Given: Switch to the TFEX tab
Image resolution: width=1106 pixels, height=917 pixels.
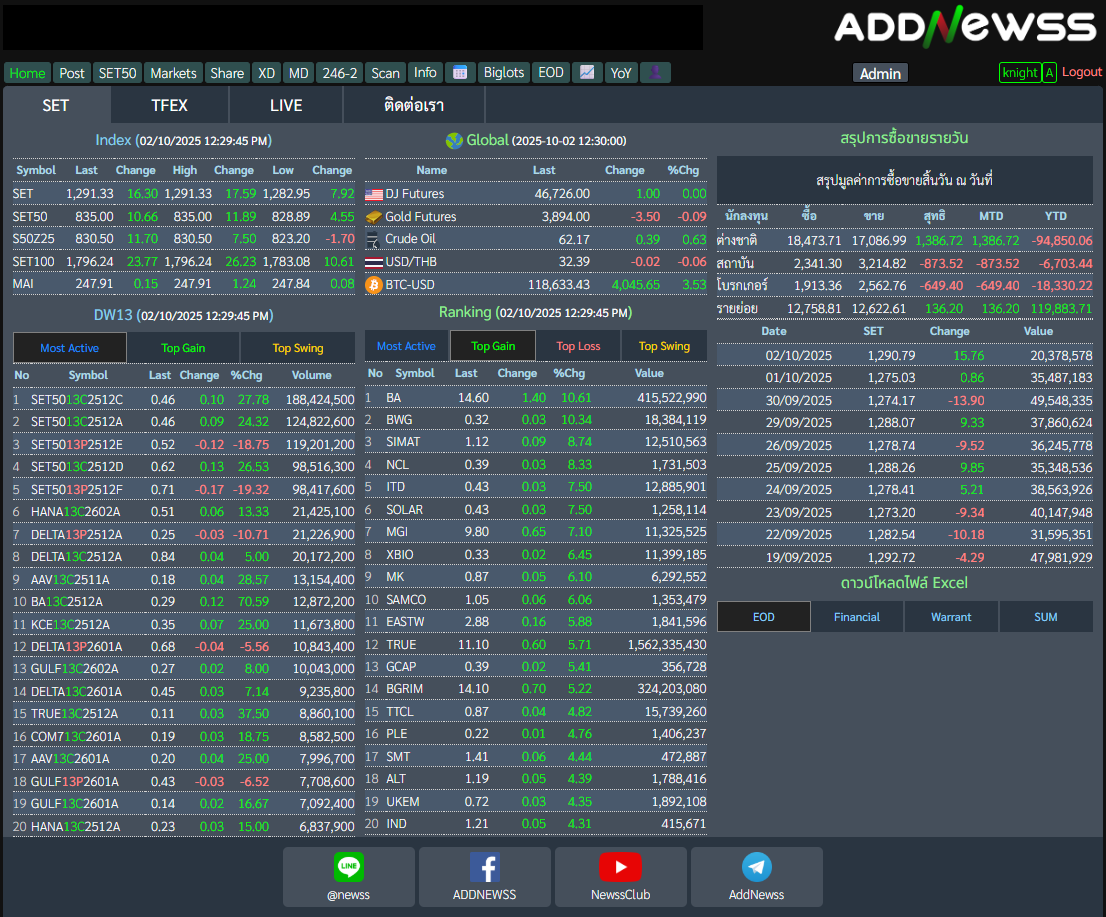Looking at the screenshot, I should [x=170, y=105].
